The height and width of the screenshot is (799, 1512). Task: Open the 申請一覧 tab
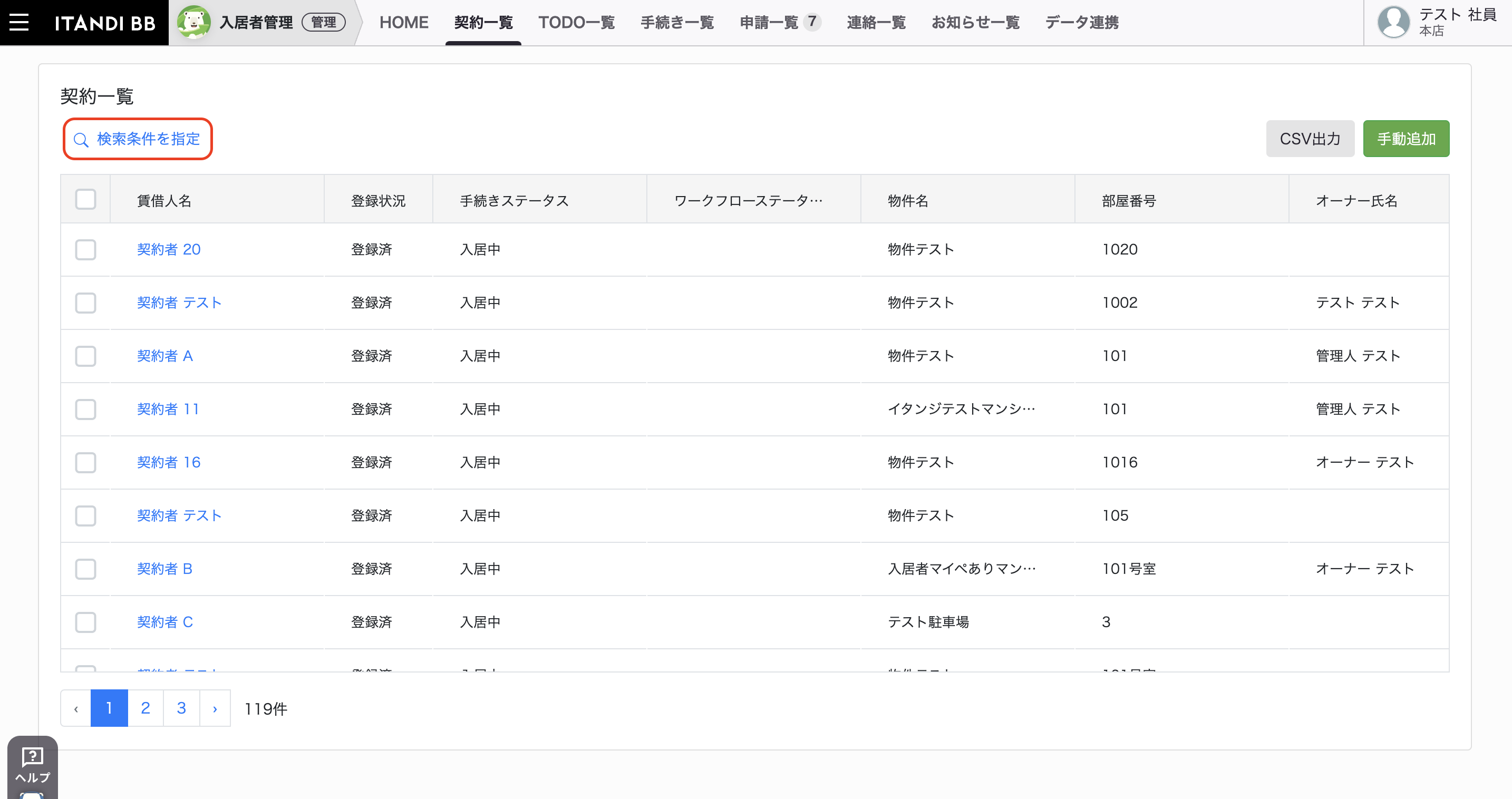769,22
